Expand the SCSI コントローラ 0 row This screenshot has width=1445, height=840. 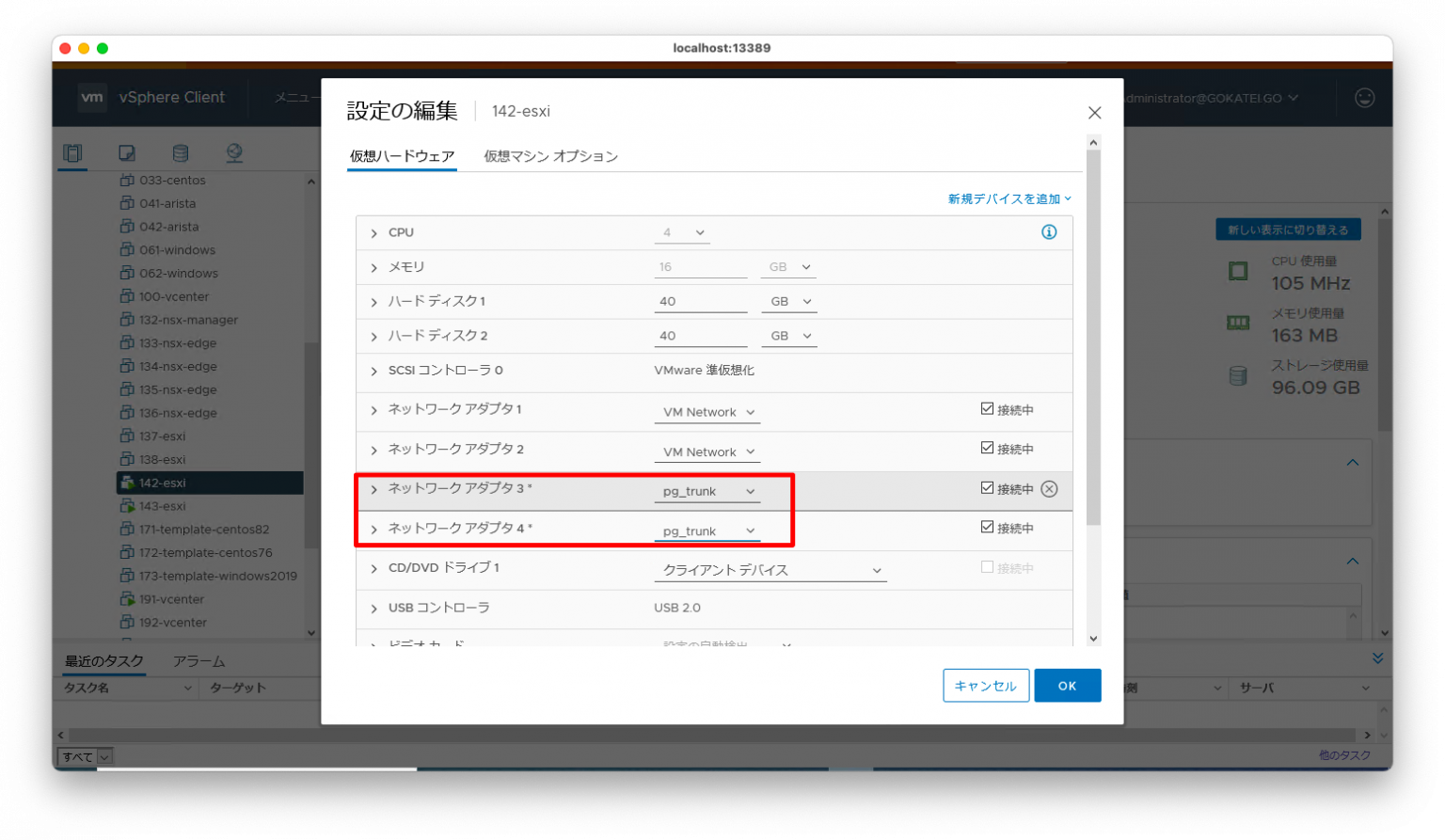click(x=373, y=371)
